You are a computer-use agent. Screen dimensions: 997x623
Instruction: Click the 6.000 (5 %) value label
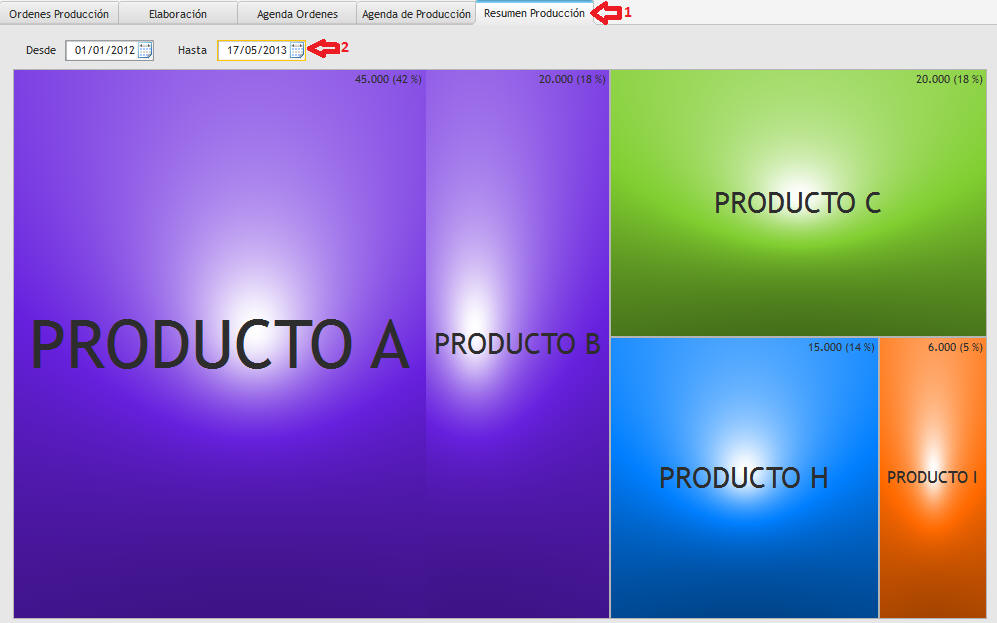click(955, 347)
